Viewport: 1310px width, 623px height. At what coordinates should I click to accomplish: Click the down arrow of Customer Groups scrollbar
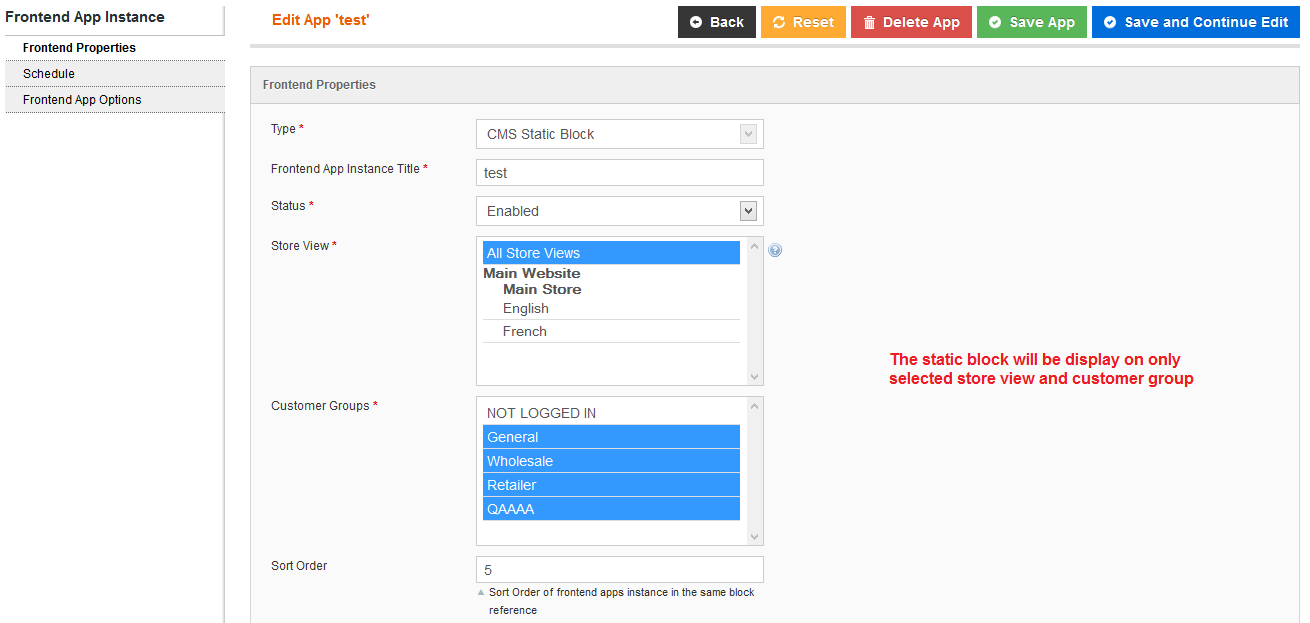tap(754, 536)
